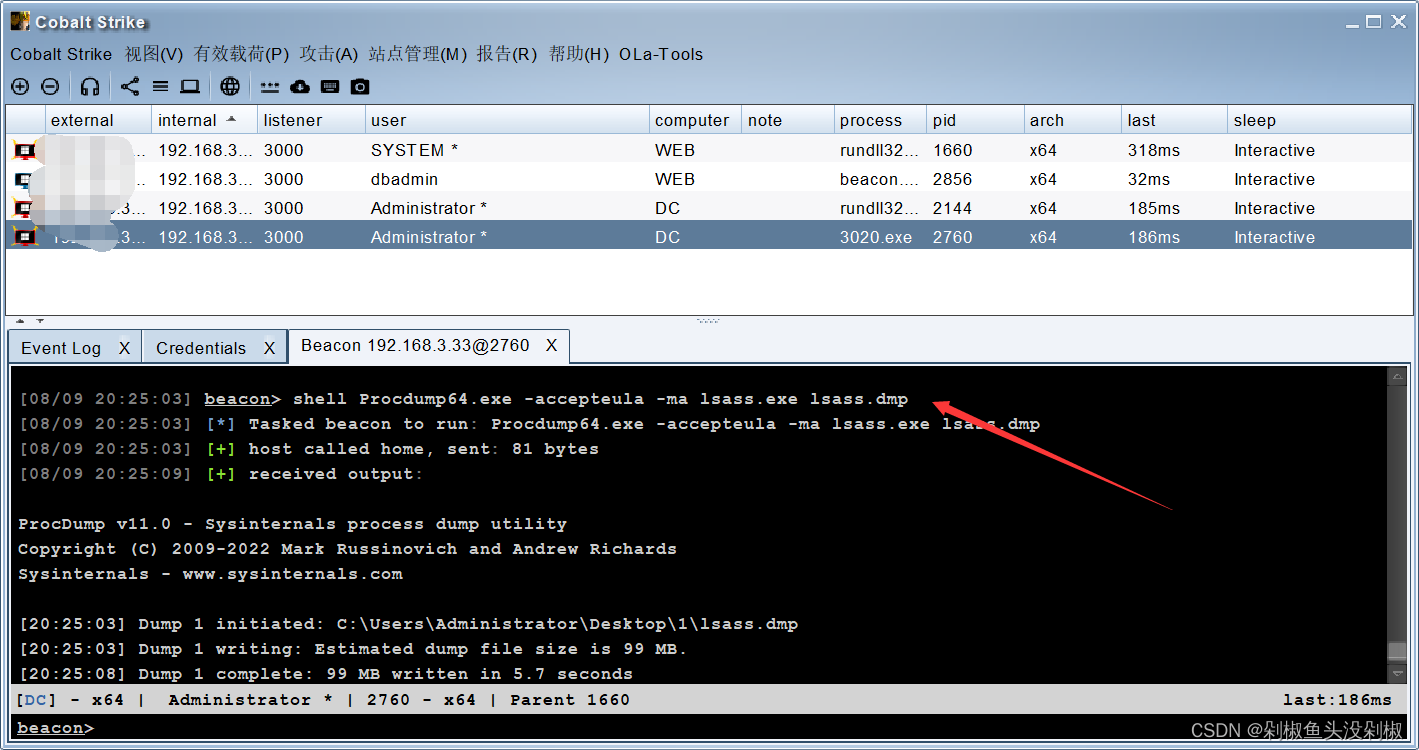Click the 'last:186ms' status bar text

[x=1337, y=700]
